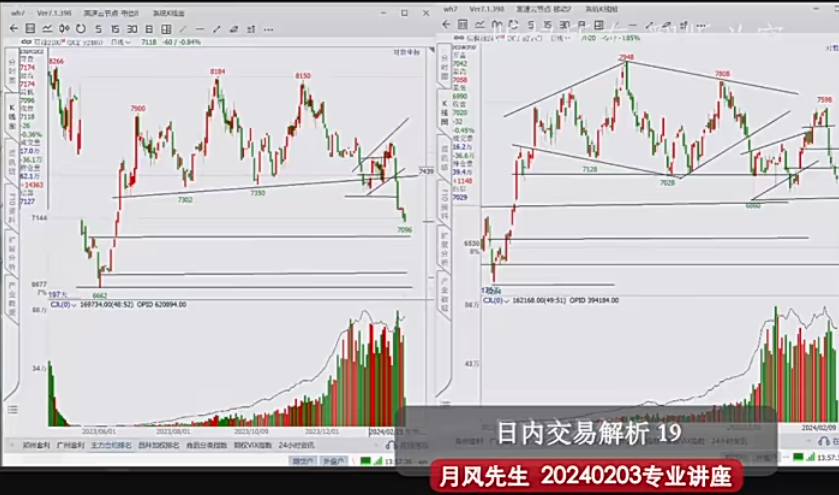Switch to 主力合约排名 bottom tab
Screen dimensions: 839x495
click(111, 445)
